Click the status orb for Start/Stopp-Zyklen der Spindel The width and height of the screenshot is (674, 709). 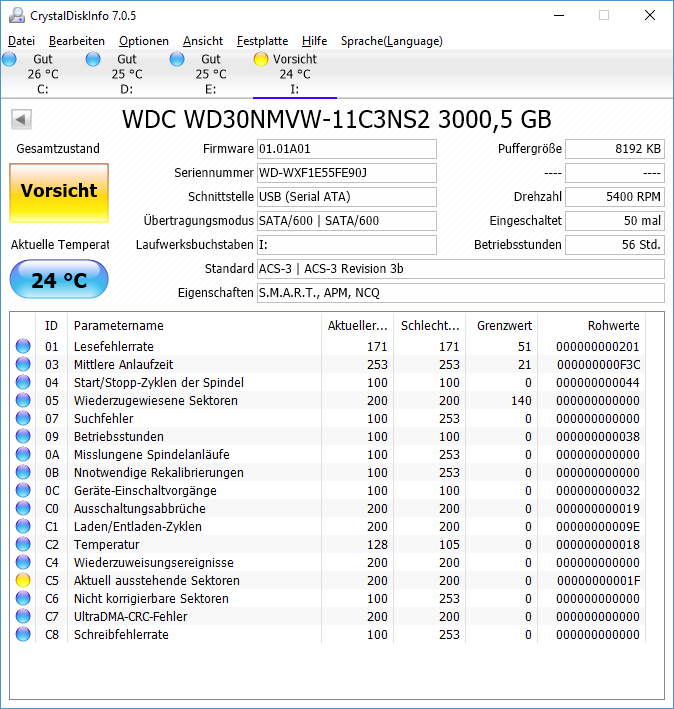coord(23,383)
